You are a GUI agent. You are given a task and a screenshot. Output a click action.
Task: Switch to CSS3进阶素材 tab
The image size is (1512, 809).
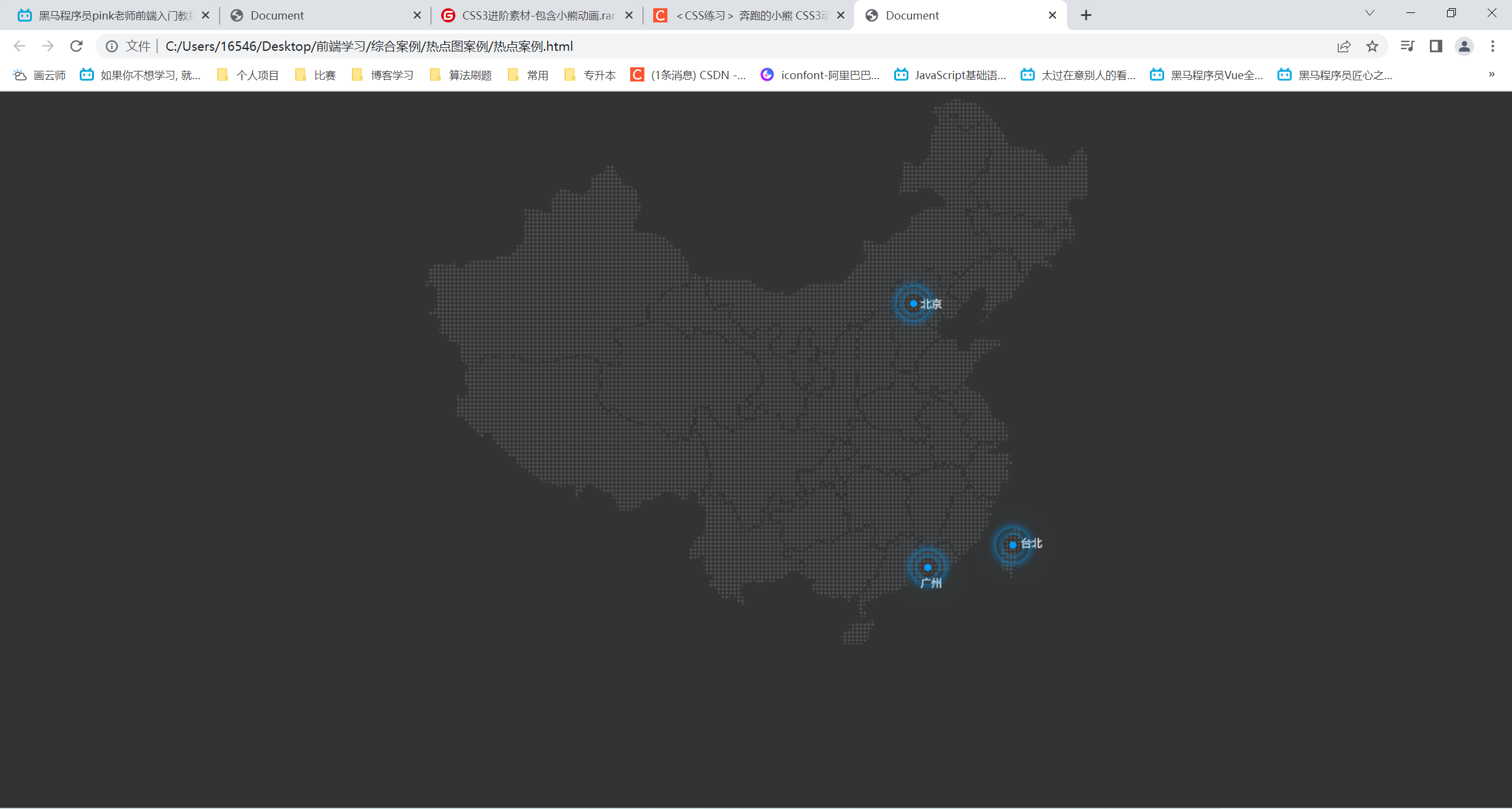pos(536,15)
